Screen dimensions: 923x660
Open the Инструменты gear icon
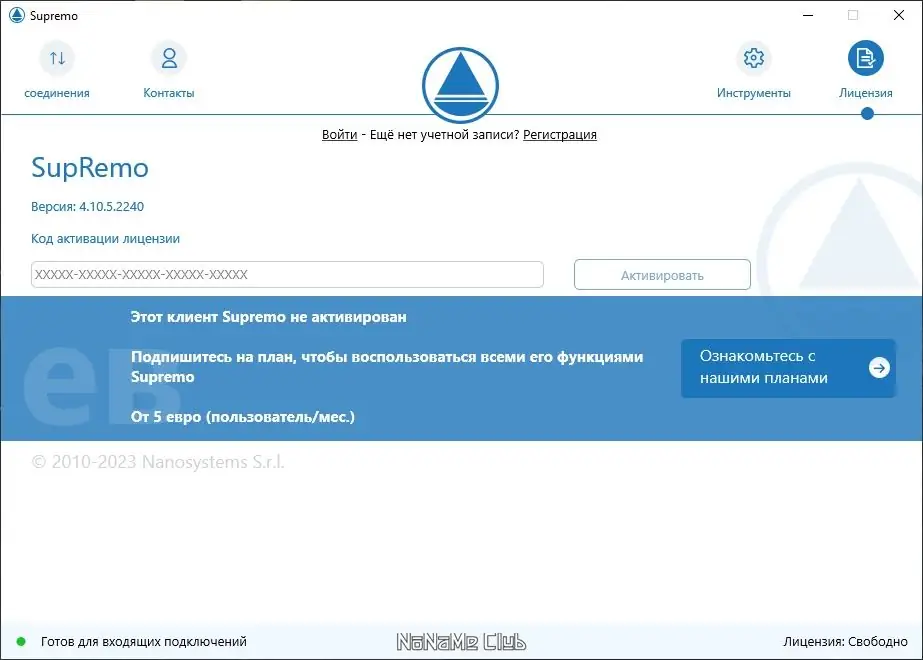coord(753,58)
